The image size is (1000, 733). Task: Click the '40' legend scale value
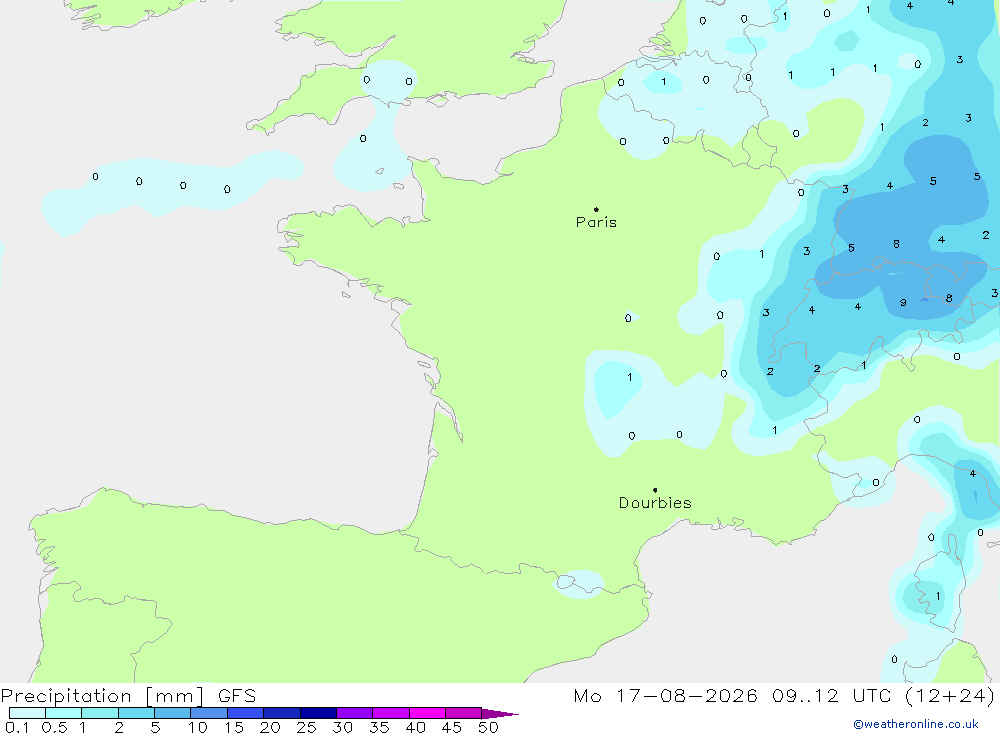415,727
